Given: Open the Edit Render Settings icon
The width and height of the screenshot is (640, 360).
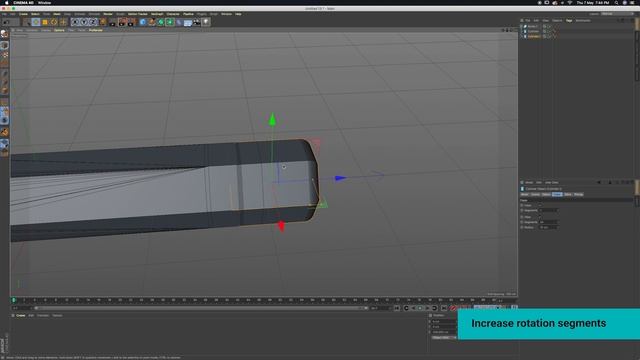Looking at the screenshot, I should 131,22.
